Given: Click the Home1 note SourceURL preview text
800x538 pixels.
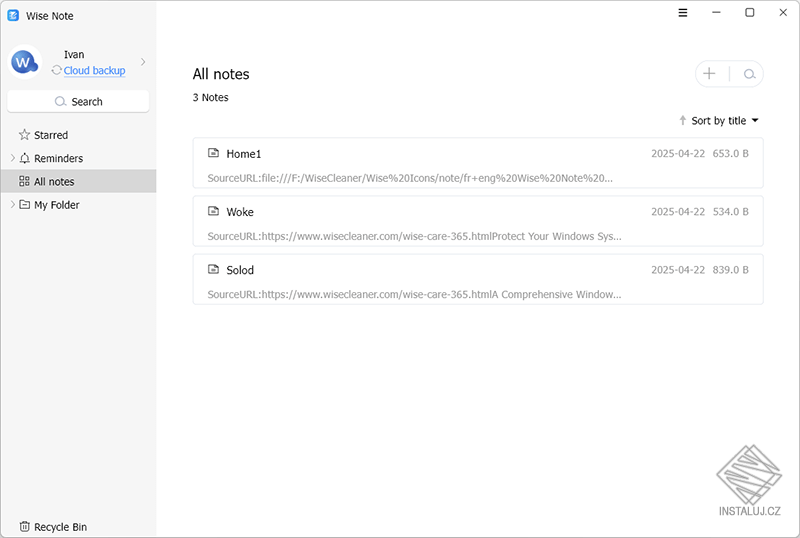Looking at the screenshot, I should point(410,178).
